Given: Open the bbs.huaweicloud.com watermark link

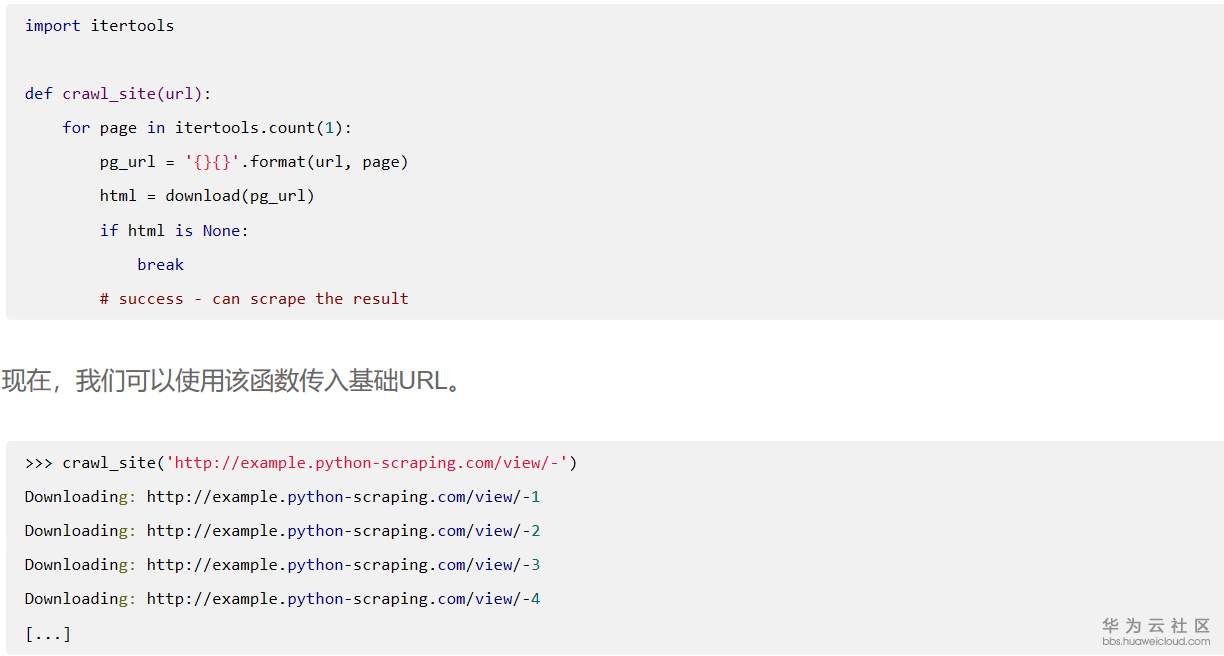Looking at the screenshot, I should pyautogui.click(x=1156, y=641).
